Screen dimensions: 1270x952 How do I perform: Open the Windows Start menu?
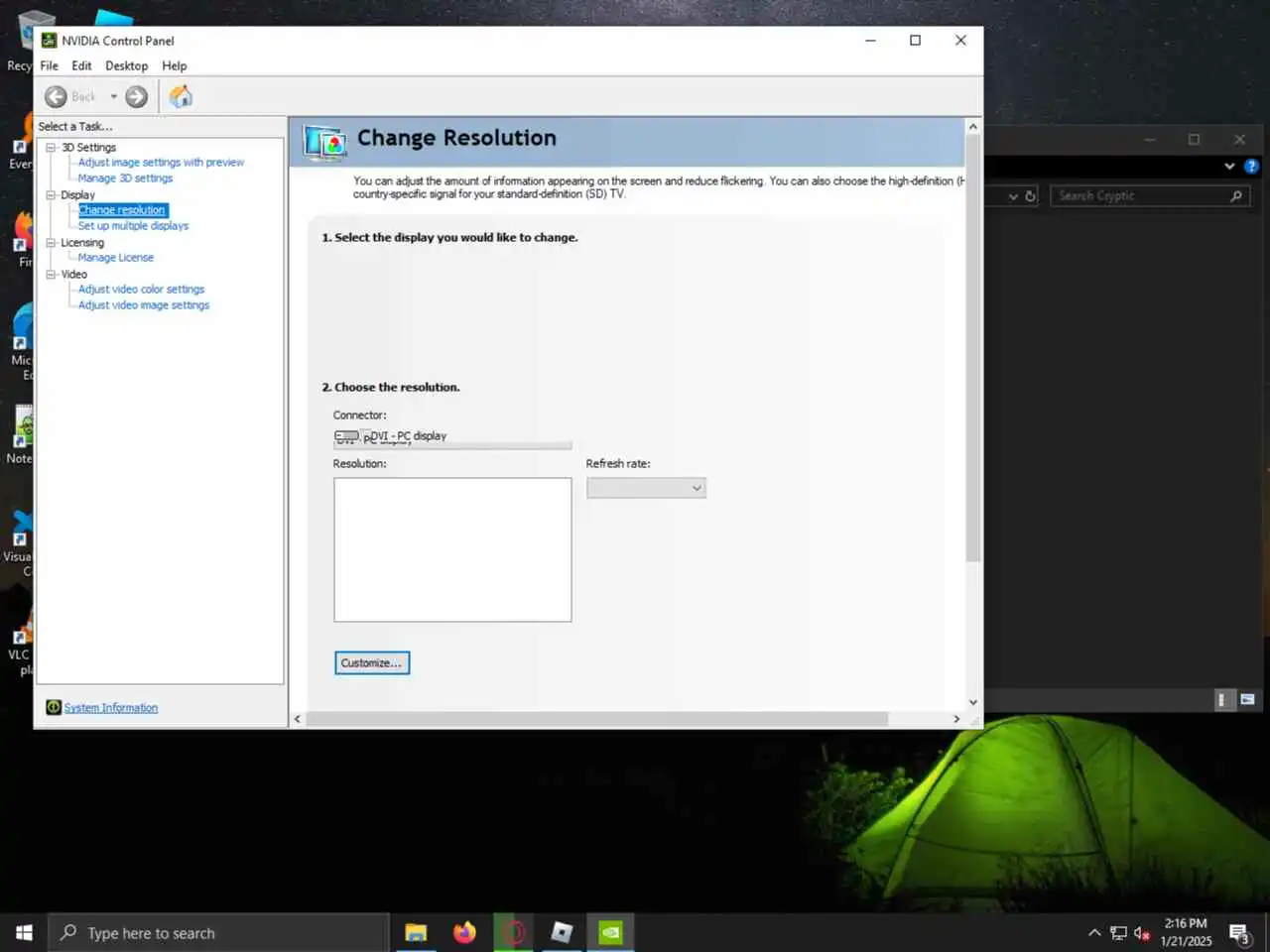(x=24, y=932)
